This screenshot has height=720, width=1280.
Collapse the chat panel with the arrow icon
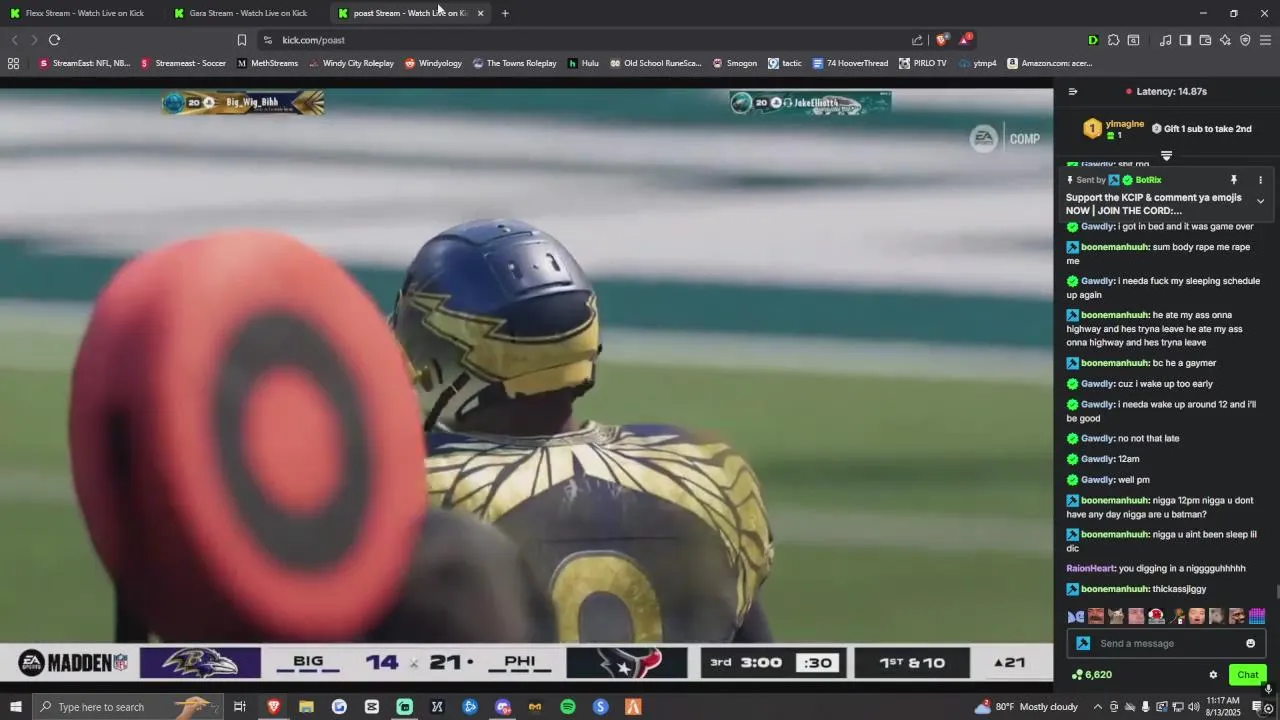[x=1073, y=91]
